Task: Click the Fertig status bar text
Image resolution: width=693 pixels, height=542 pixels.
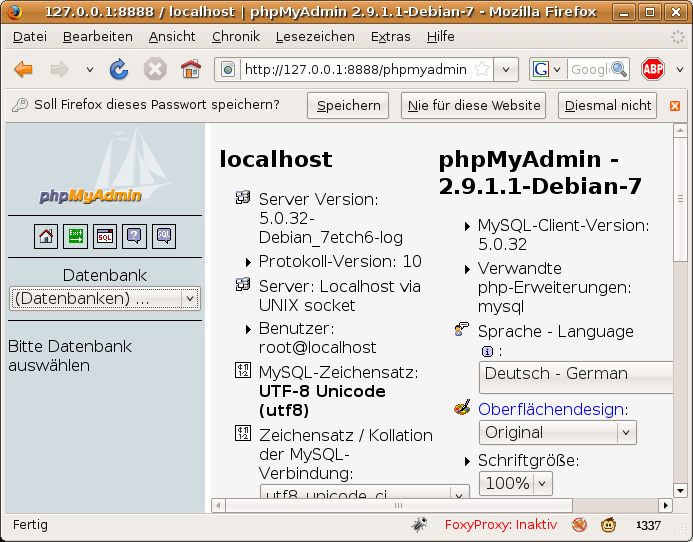Action: [x=30, y=525]
